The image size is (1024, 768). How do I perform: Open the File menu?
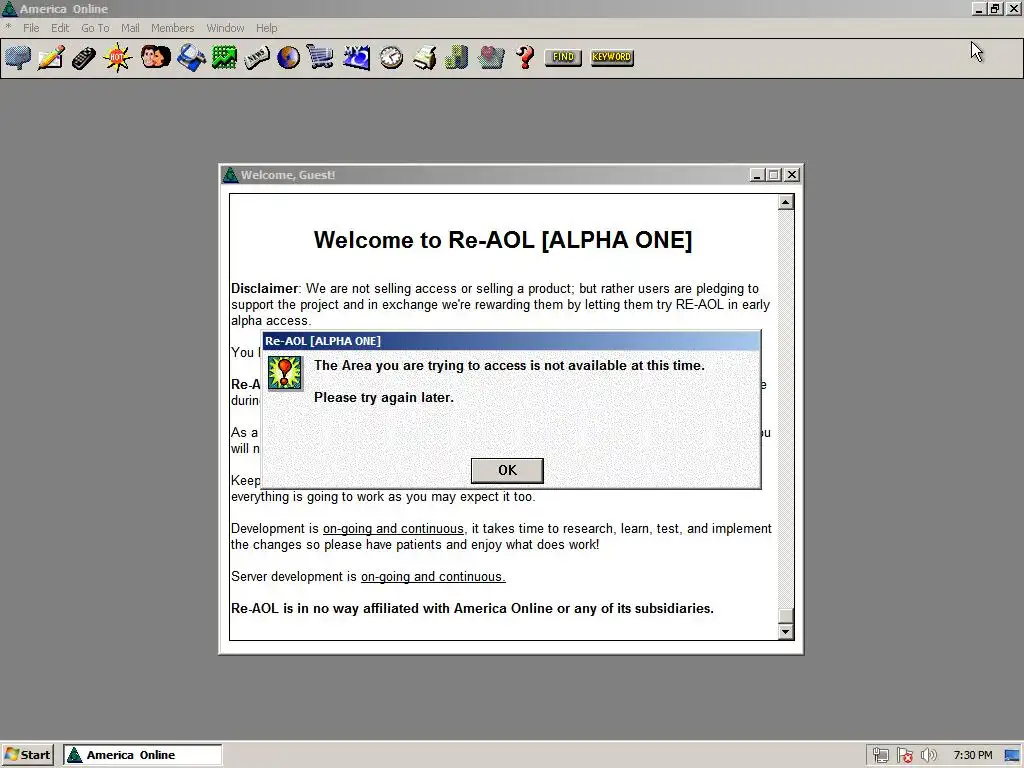tap(31, 28)
